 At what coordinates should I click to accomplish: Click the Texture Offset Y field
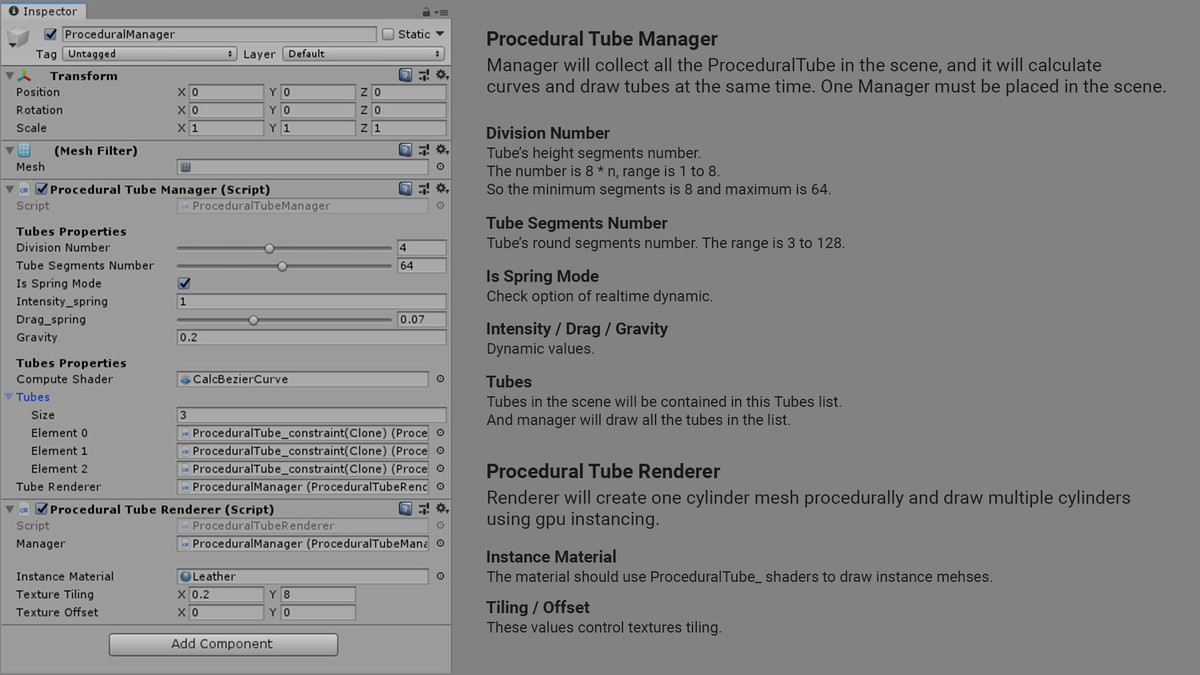pos(317,612)
